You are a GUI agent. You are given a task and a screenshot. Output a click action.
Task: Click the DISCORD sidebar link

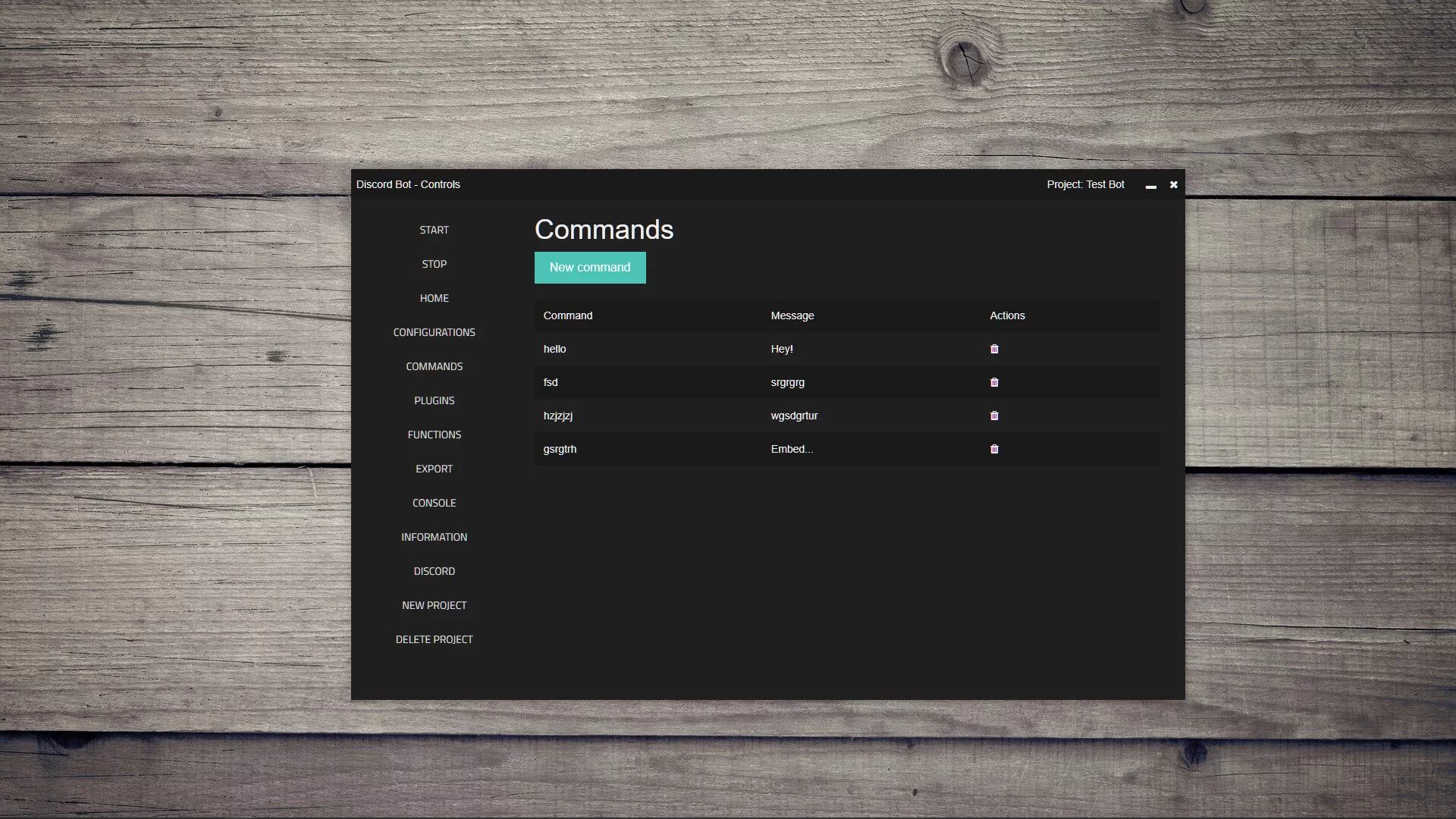pos(434,571)
